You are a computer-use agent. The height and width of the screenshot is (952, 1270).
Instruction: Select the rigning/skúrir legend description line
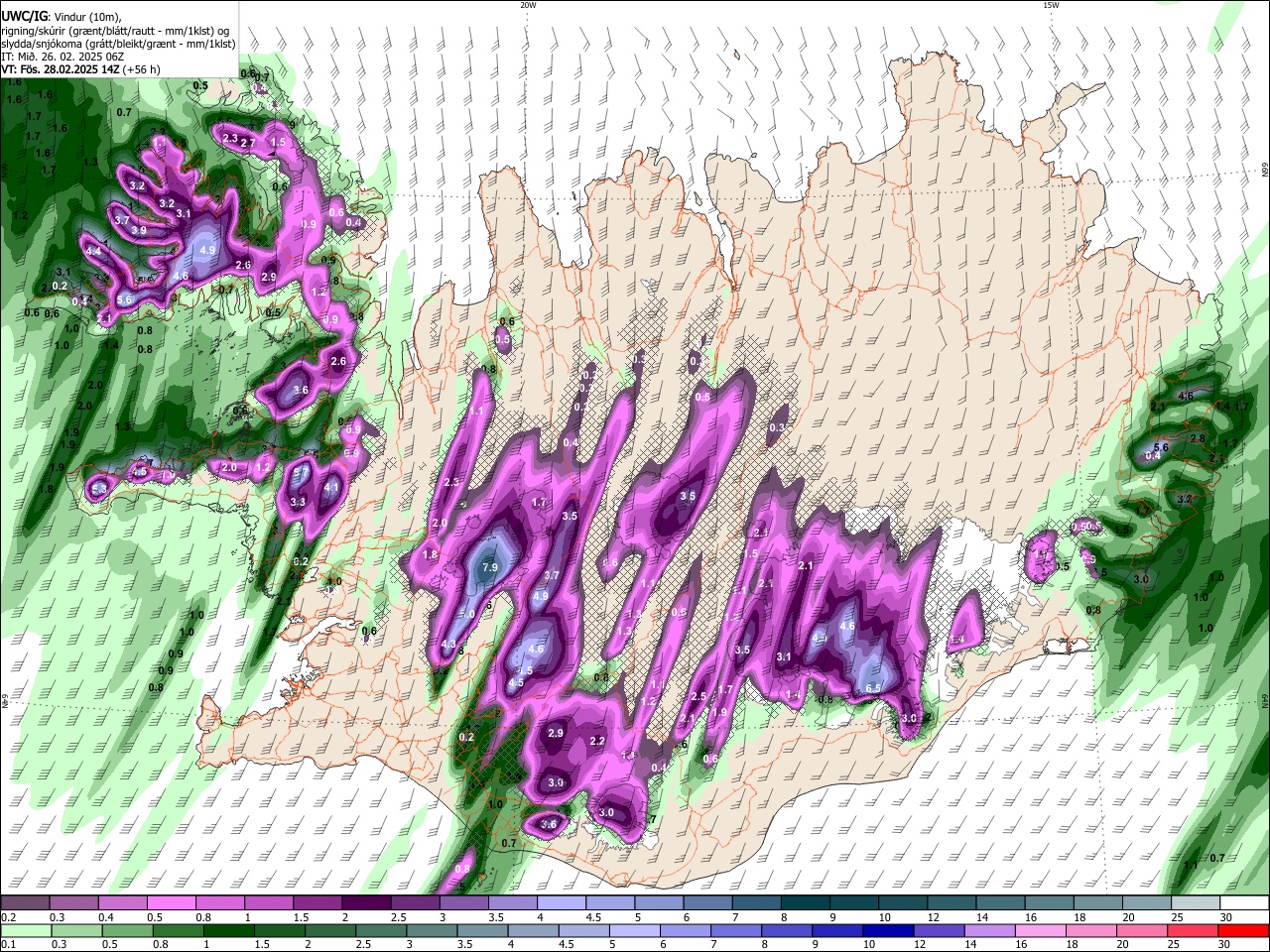116,30
